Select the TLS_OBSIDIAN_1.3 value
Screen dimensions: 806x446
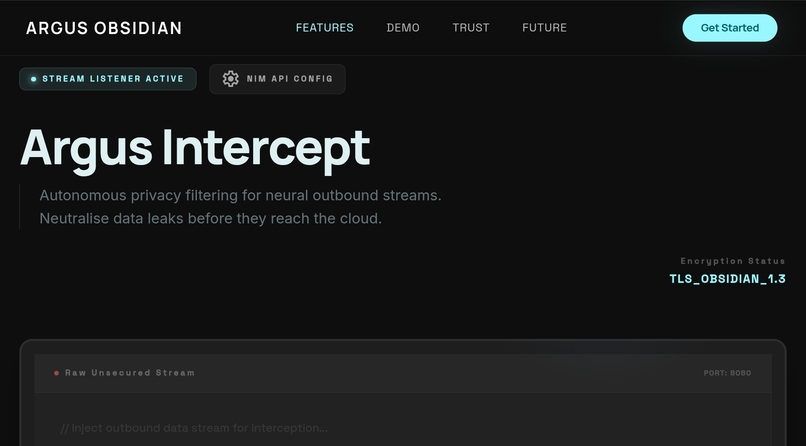coord(727,278)
